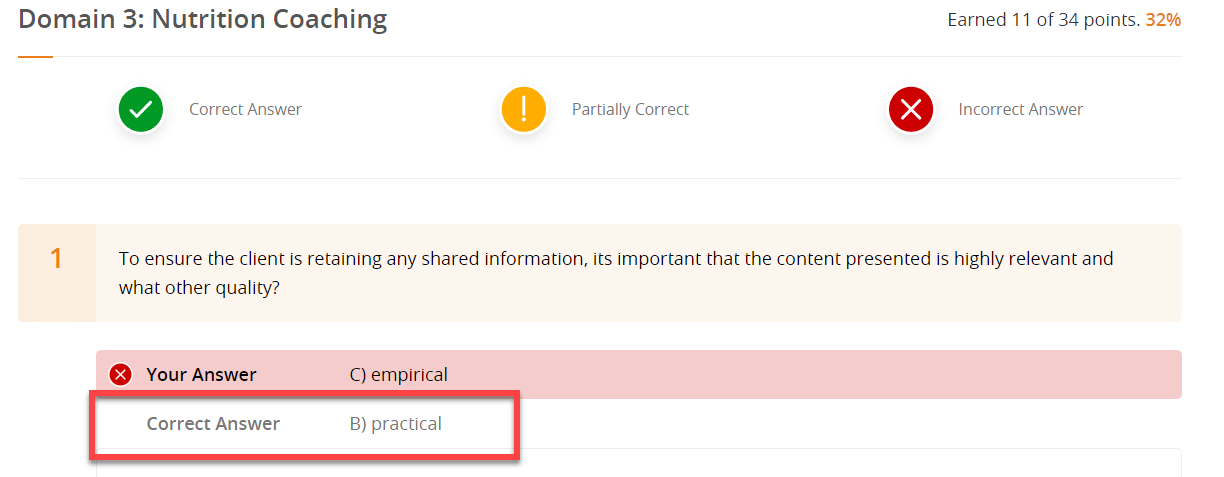Click the pink Your Answer result row
Viewport: 1224px width, 477px height.
click(639, 375)
